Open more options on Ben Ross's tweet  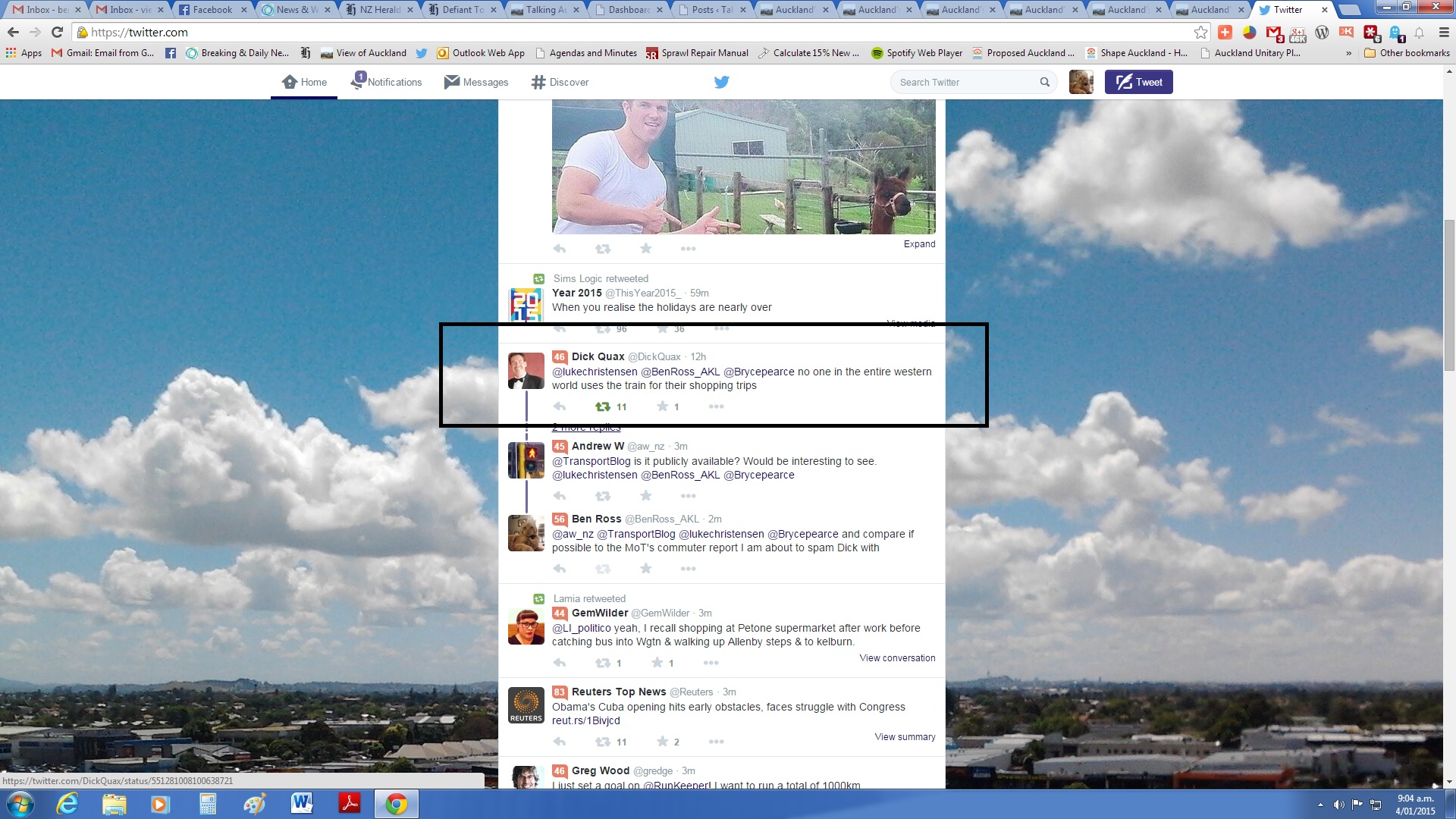pyautogui.click(x=688, y=569)
